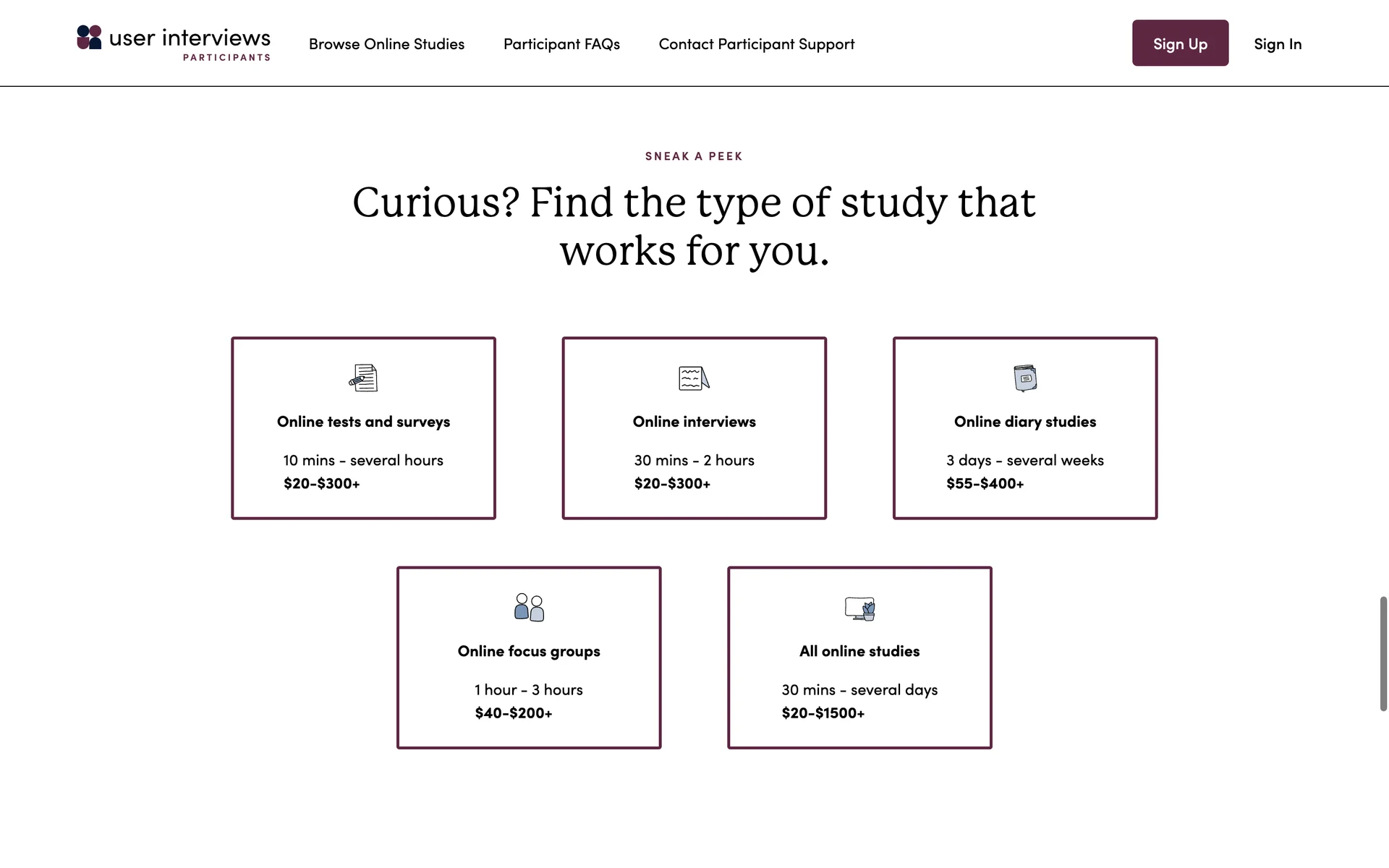1389x868 pixels.
Task: Click the diary studies notebook icon
Action: 1025,378
